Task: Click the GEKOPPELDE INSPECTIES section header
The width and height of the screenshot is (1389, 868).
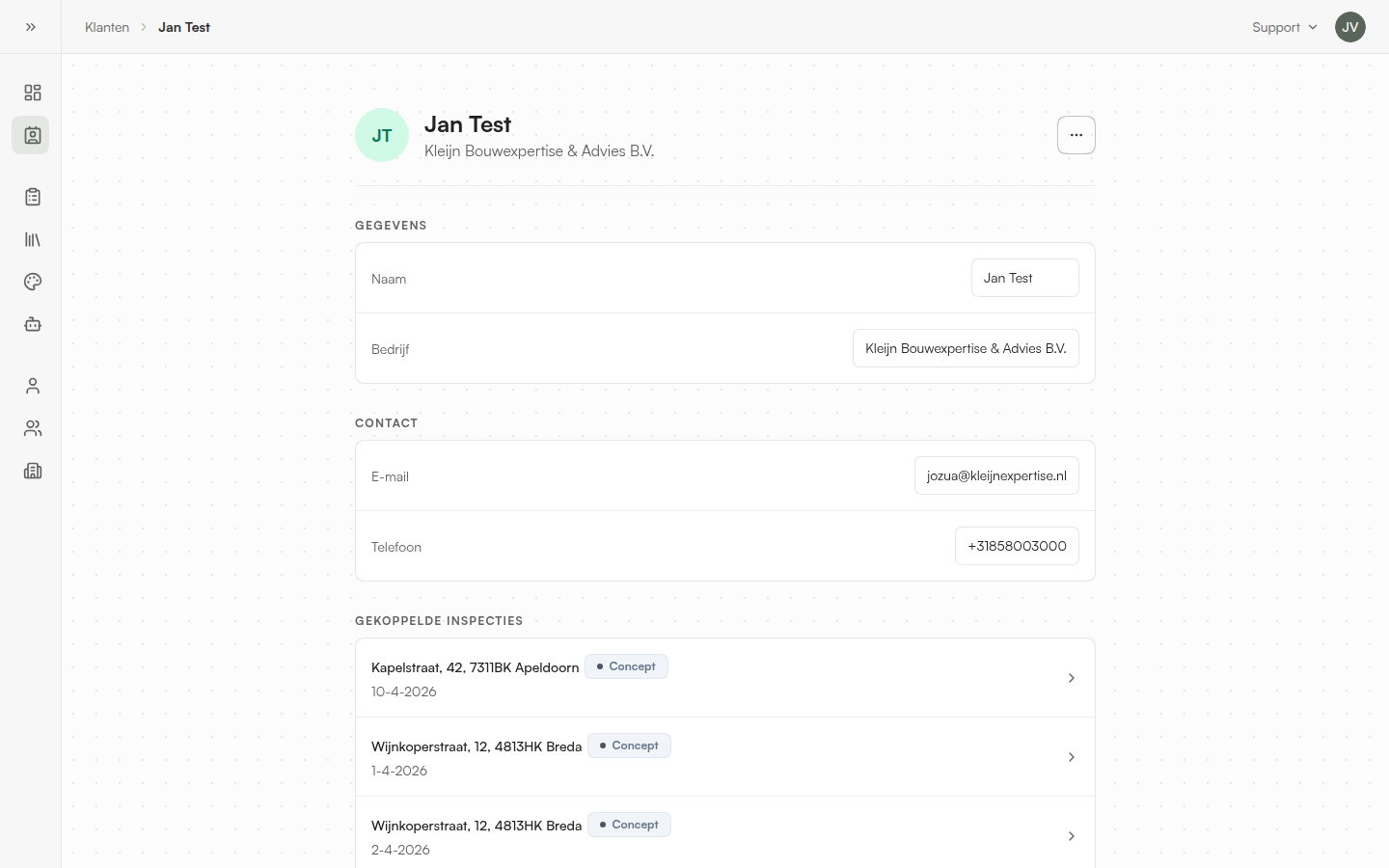Action: pyautogui.click(x=439, y=621)
